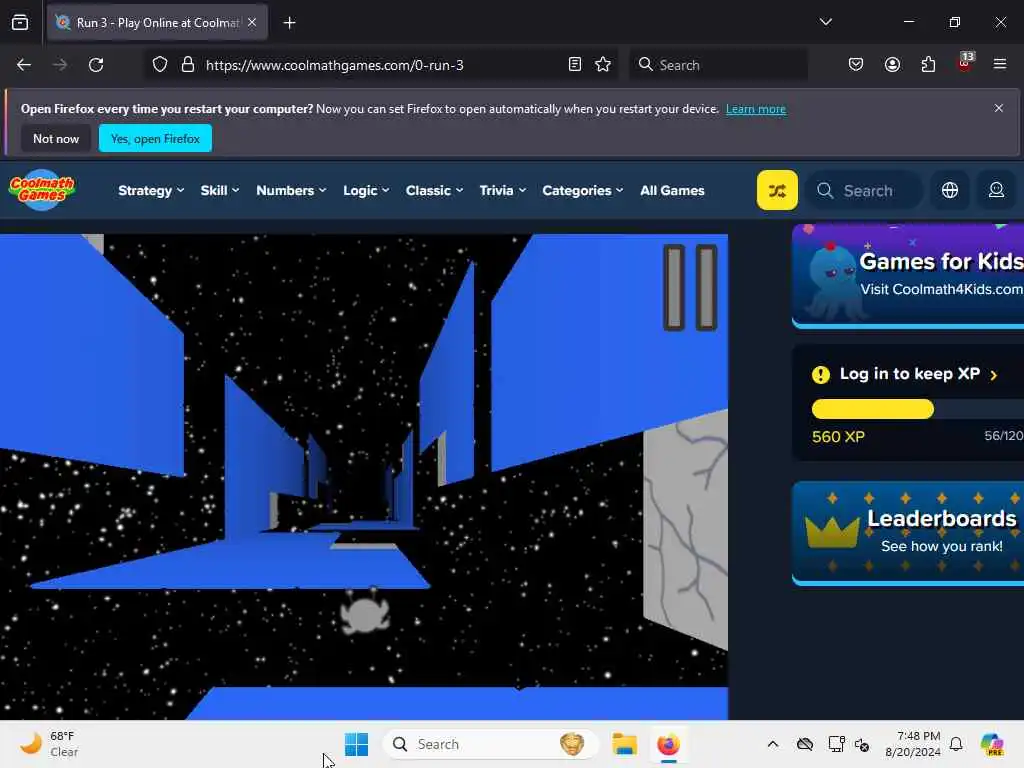Click the taskbar Search box

490,744
